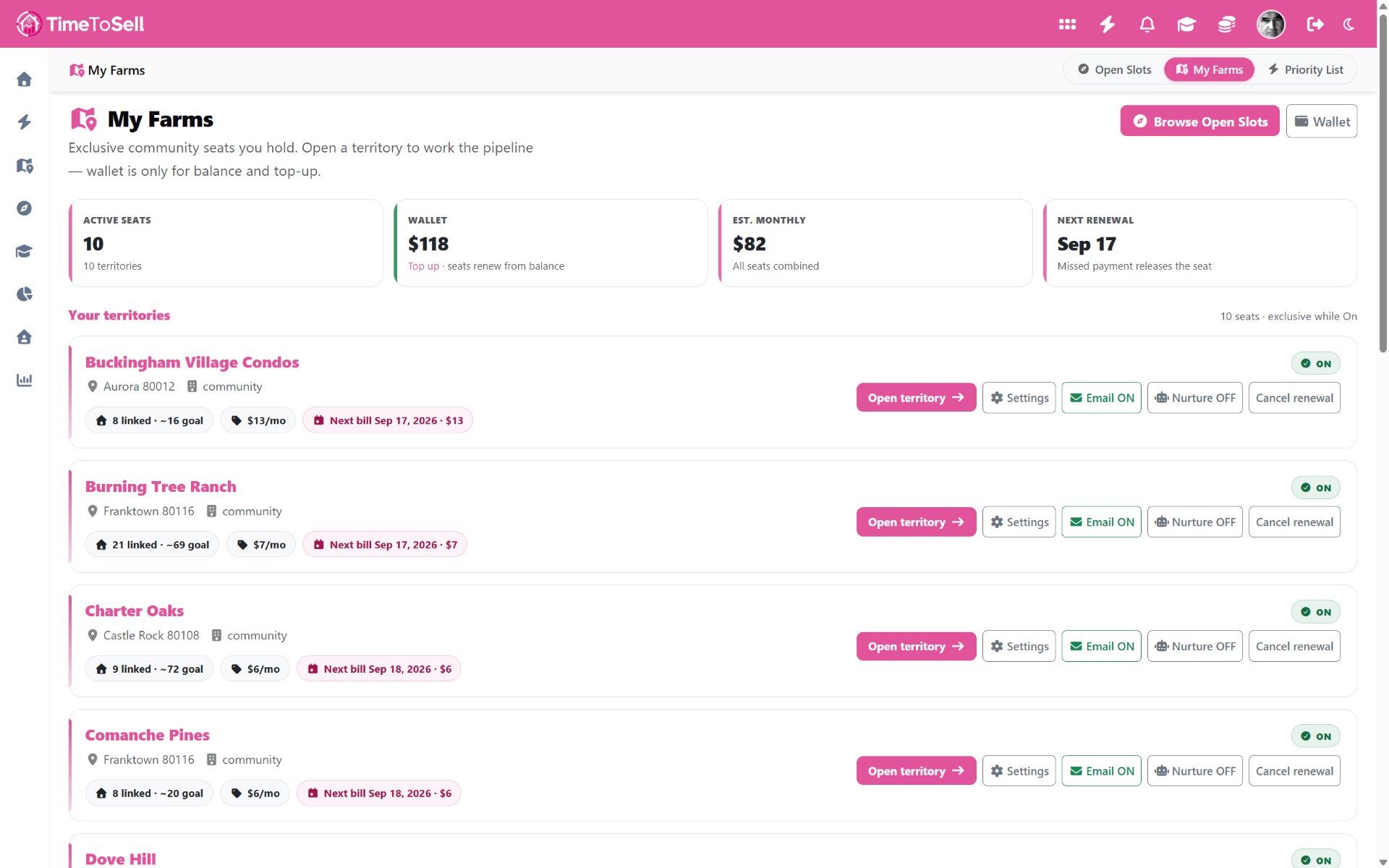Open graduation cap icon in left sidebar
1389x868 pixels.
(24, 251)
